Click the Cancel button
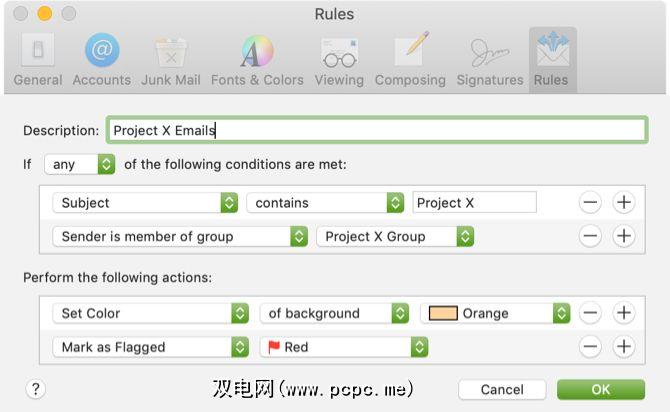 [x=502, y=389]
